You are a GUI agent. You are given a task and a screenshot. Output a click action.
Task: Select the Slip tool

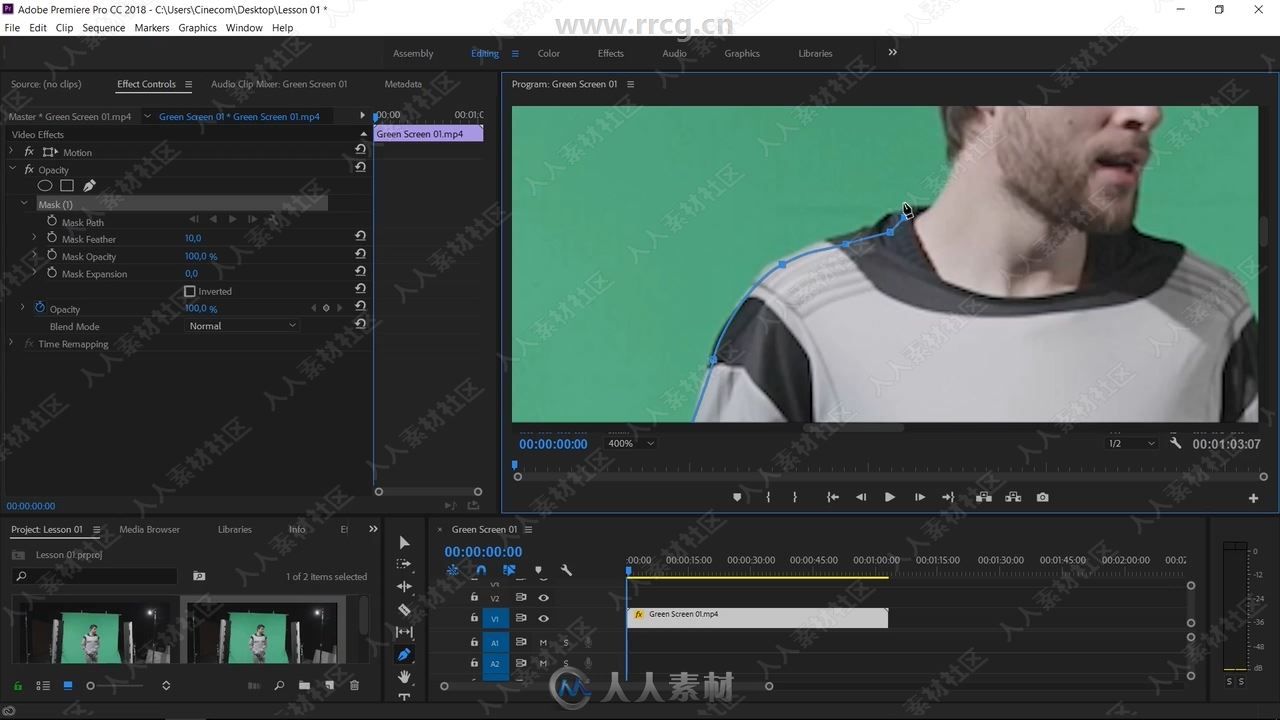(x=404, y=632)
